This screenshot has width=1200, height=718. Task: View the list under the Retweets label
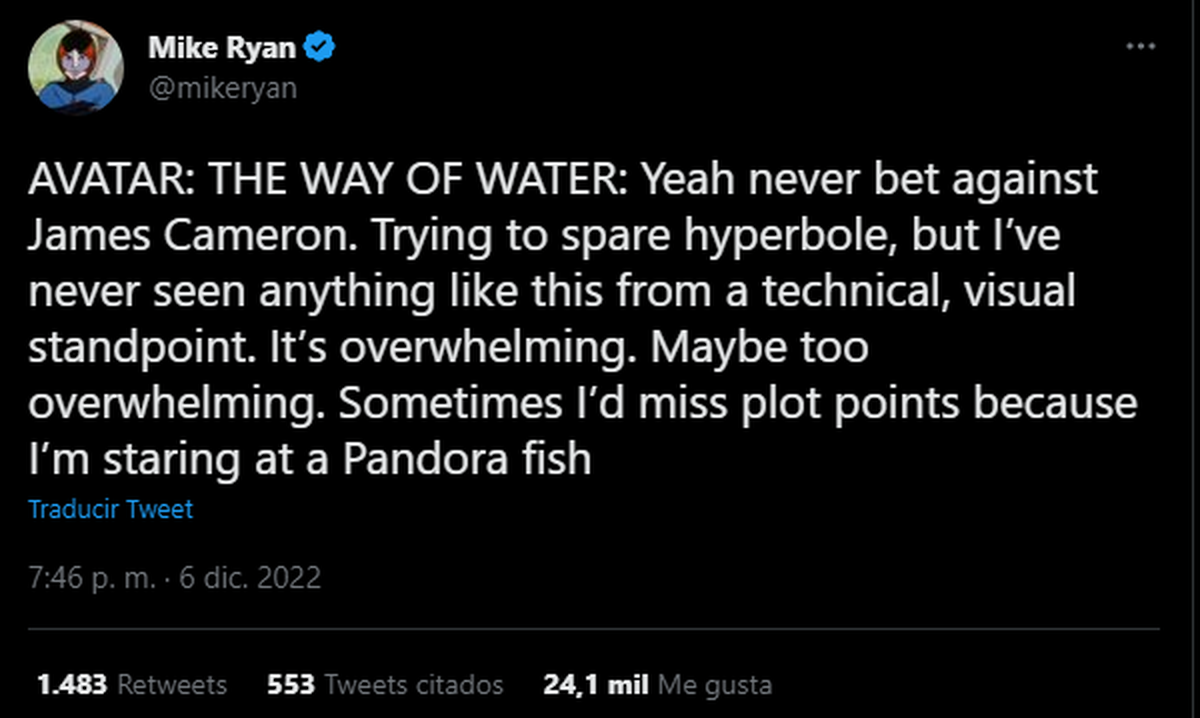click(173, 685)
